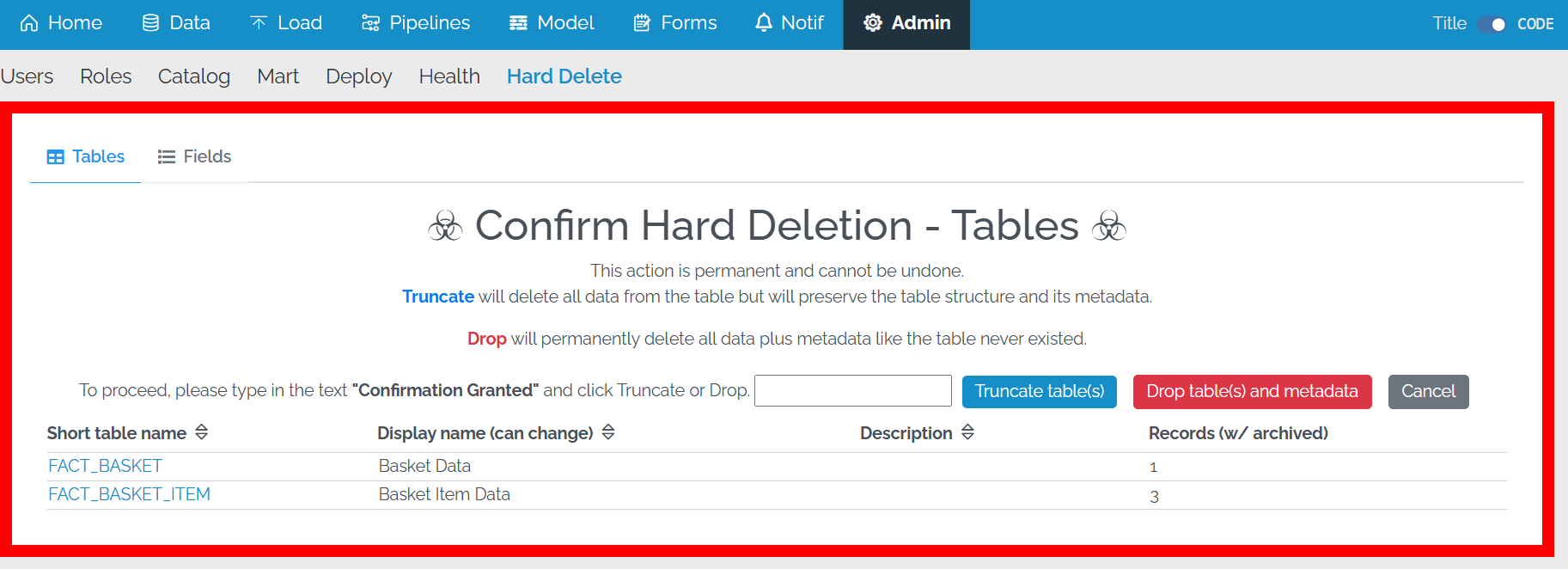Click the Drop table(s) and metadata button
Screen dimensions: 1568x569
pos(1251,391)
